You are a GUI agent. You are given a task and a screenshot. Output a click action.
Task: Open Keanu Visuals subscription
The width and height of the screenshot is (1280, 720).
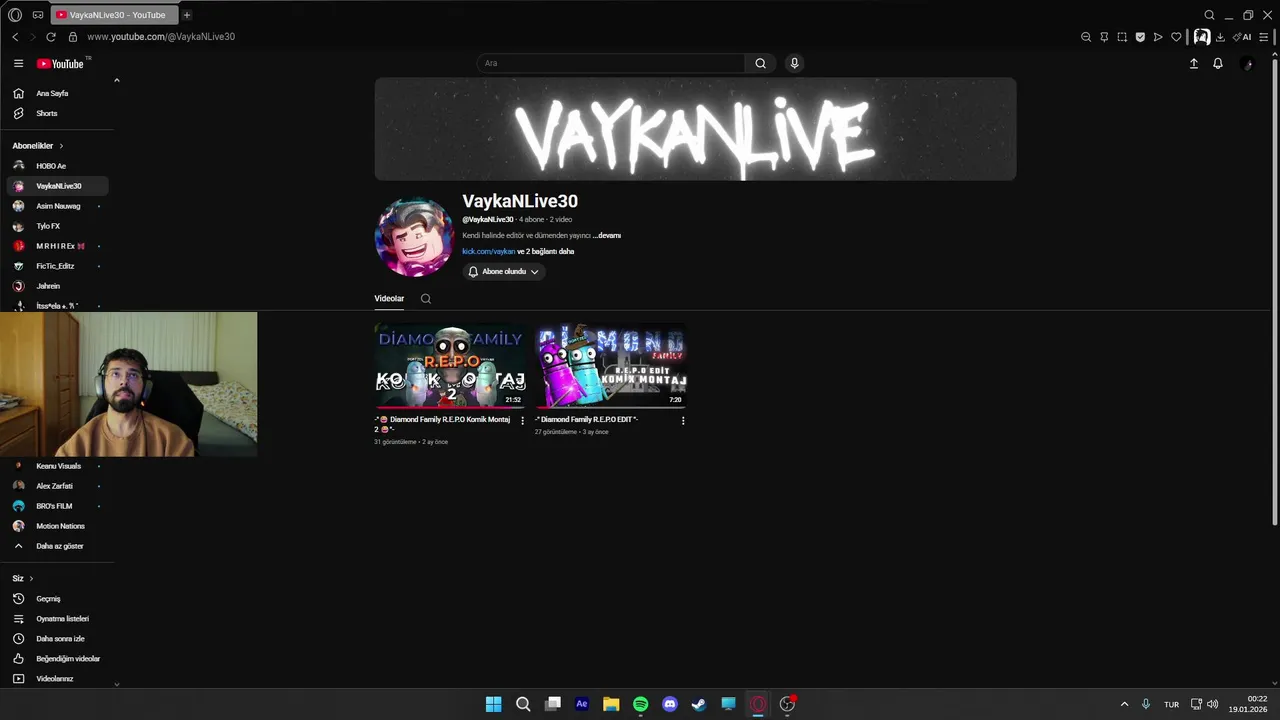pyautogui.click(x=58, y=466)
